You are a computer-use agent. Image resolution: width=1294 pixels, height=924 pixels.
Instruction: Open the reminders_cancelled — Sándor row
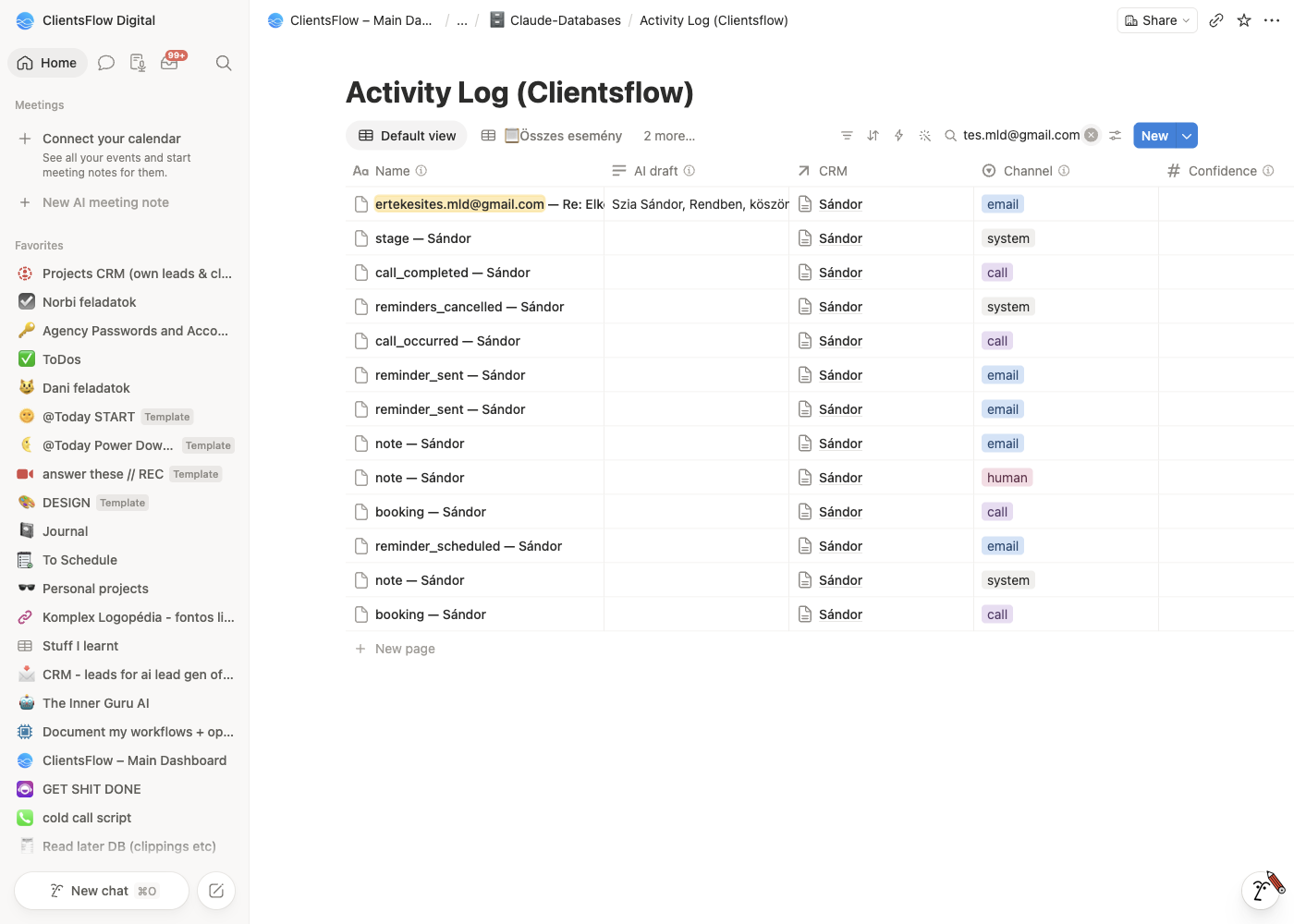(470, 307)
